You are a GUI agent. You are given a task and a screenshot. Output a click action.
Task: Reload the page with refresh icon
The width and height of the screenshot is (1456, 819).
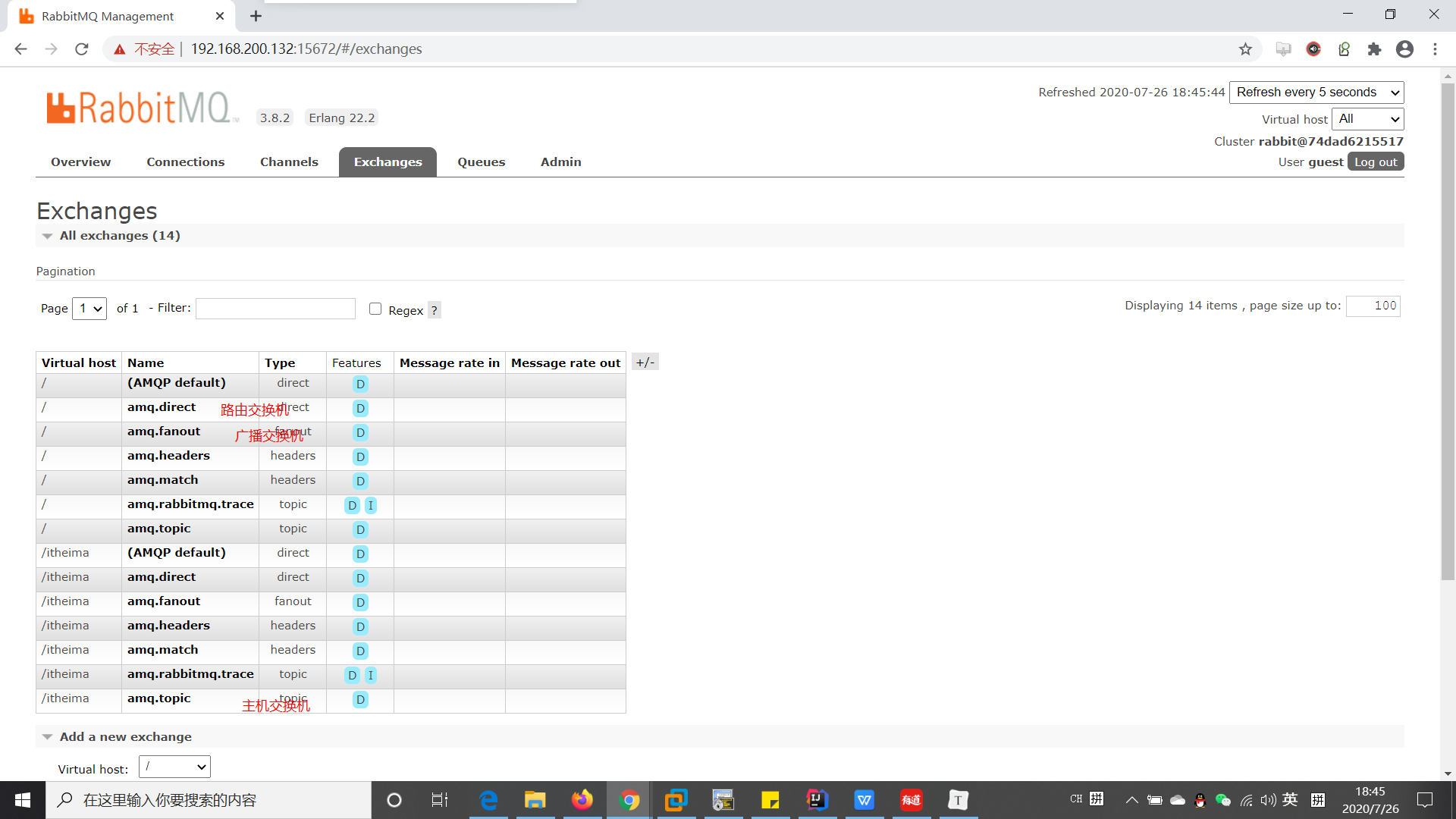pos(82,49)
